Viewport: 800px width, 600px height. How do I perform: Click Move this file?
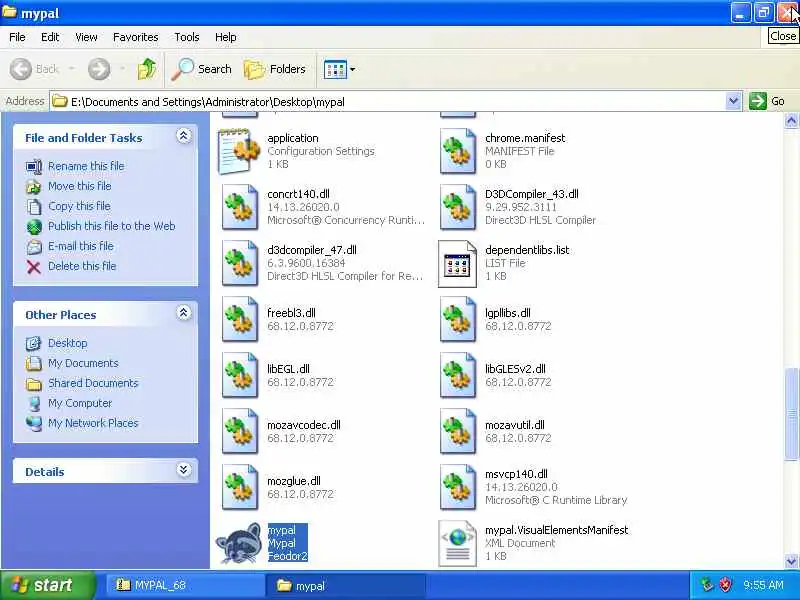click(80, 186)
